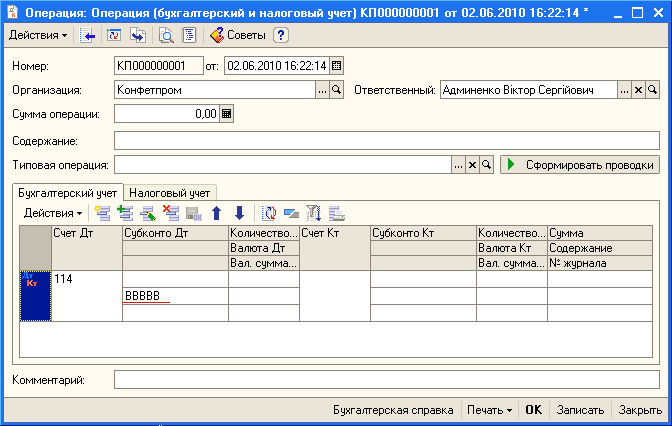Click the Номер field КП000000001

pos(159,66)
